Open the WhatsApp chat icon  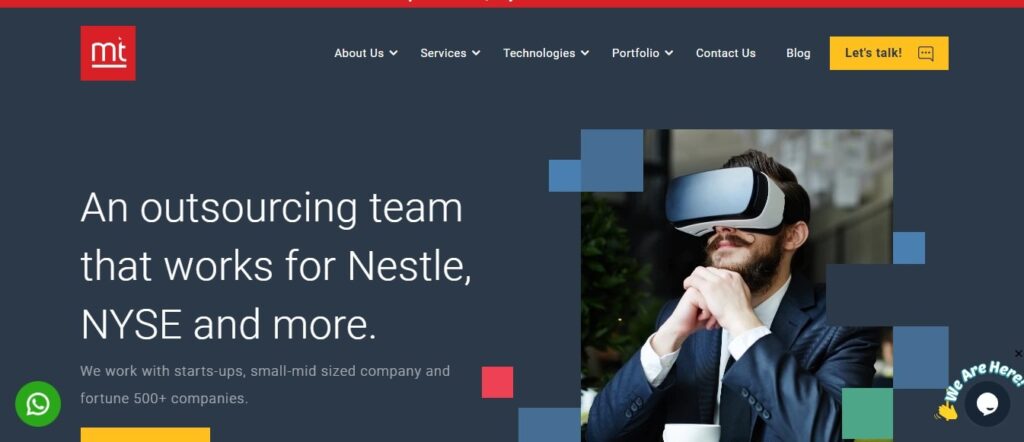(38, 404)
